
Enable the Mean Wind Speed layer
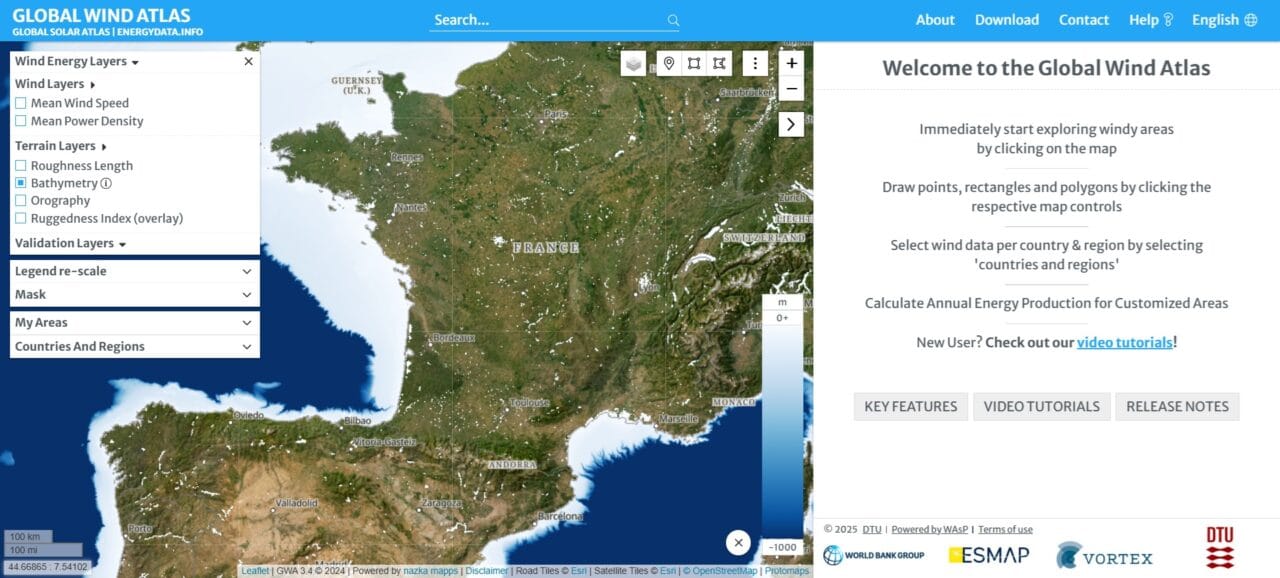[21, 103]
